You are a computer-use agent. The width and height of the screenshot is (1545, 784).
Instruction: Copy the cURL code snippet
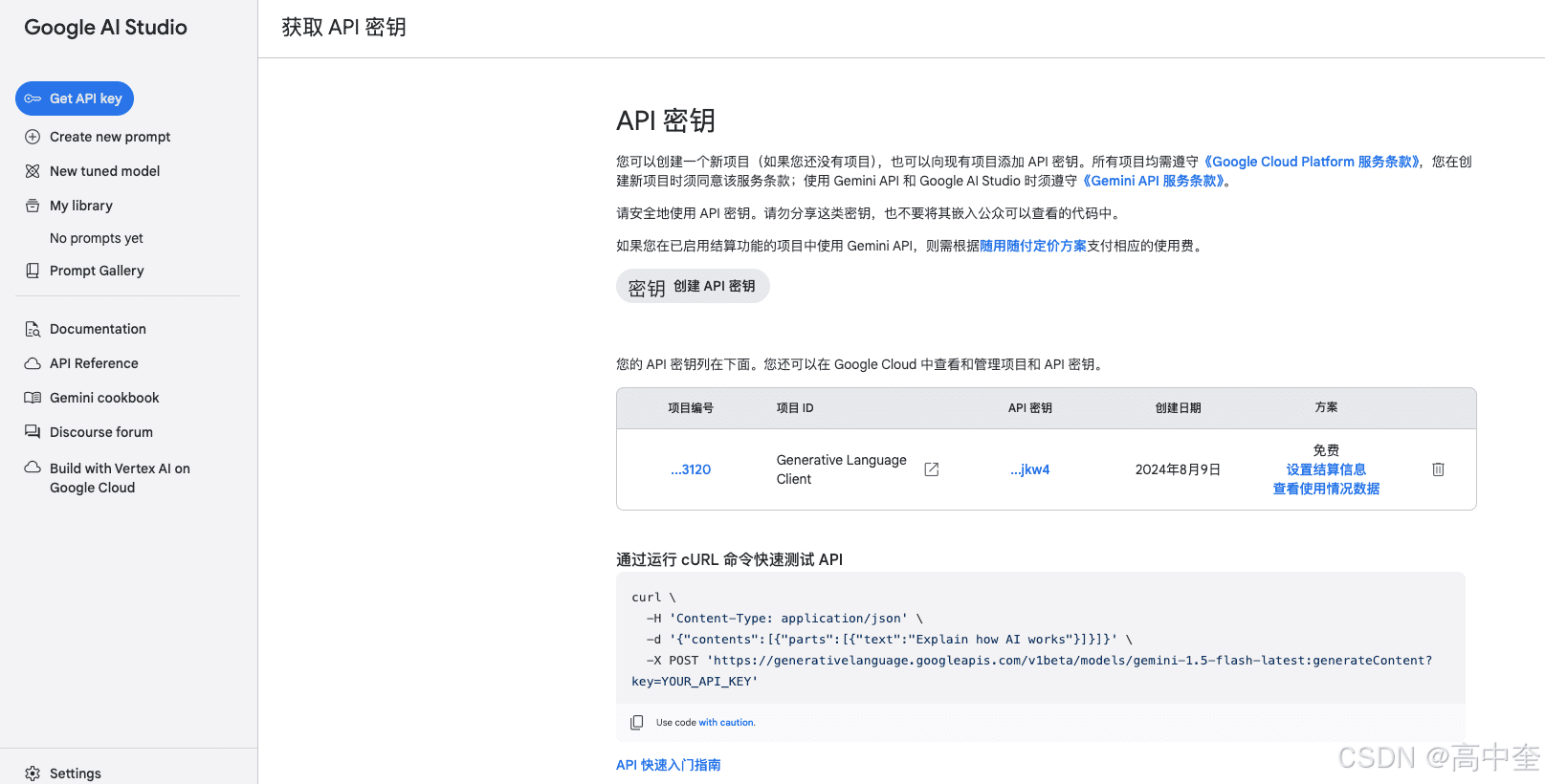point(636,723)
